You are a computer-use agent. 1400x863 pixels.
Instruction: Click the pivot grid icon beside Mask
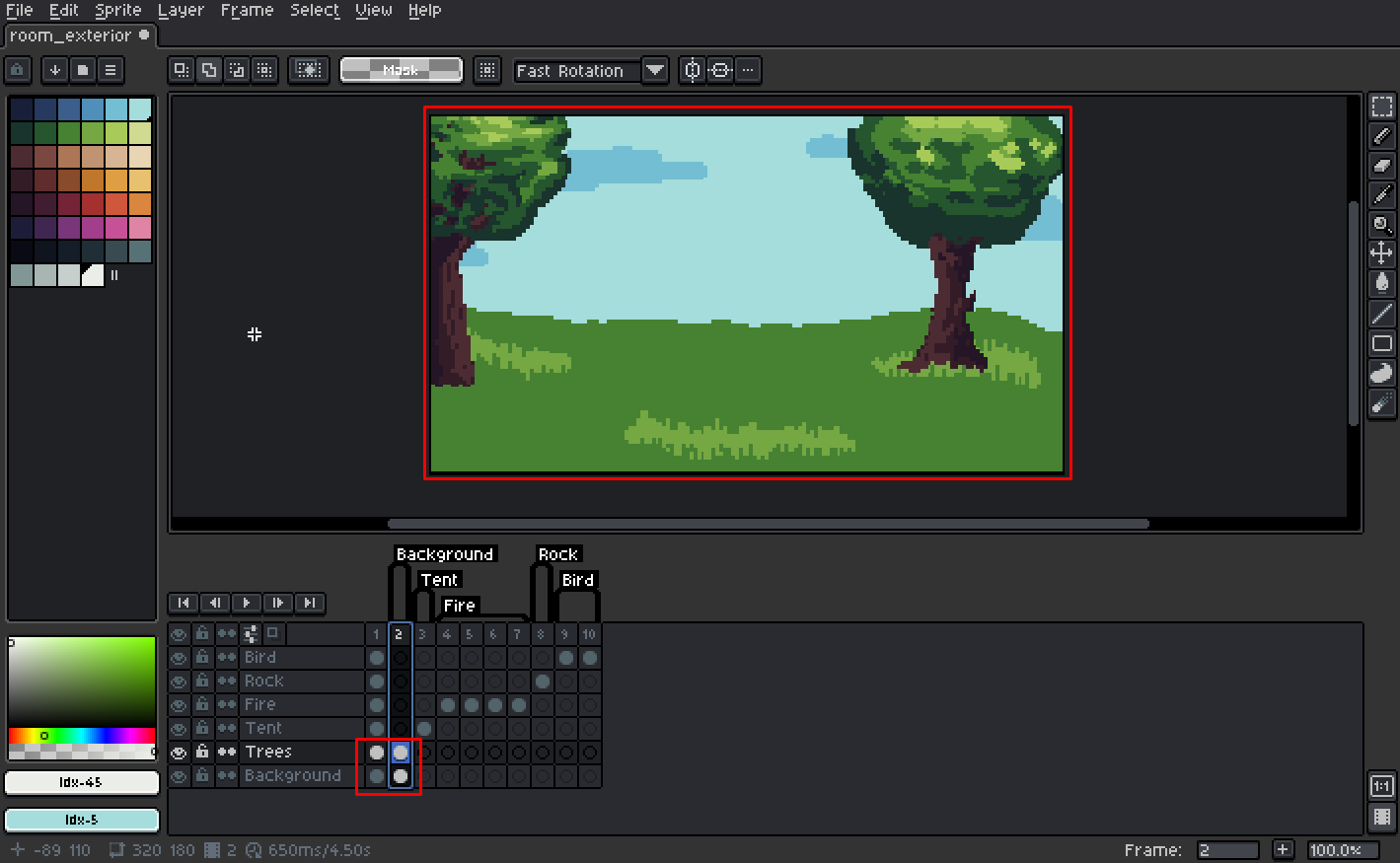(x=486, y=70)
